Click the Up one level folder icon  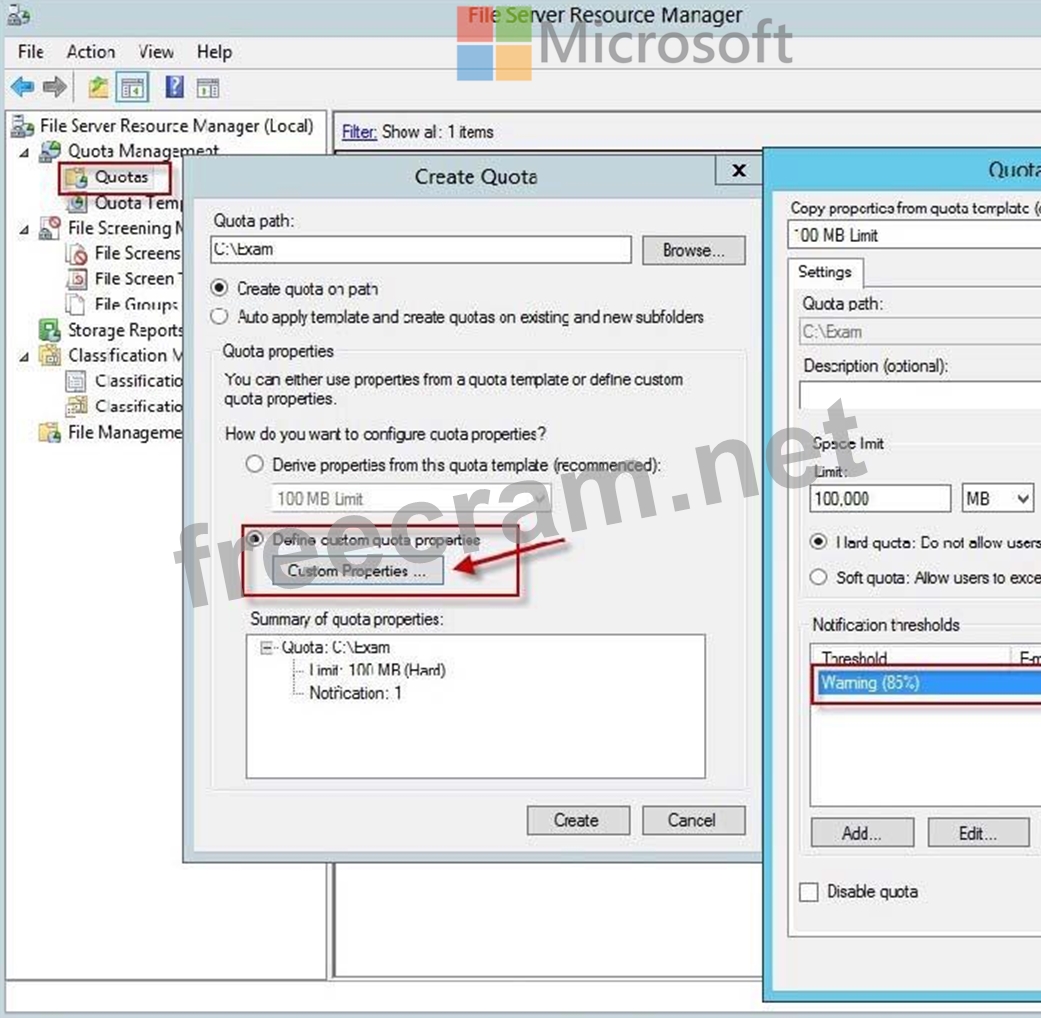[x=98, y=87]
